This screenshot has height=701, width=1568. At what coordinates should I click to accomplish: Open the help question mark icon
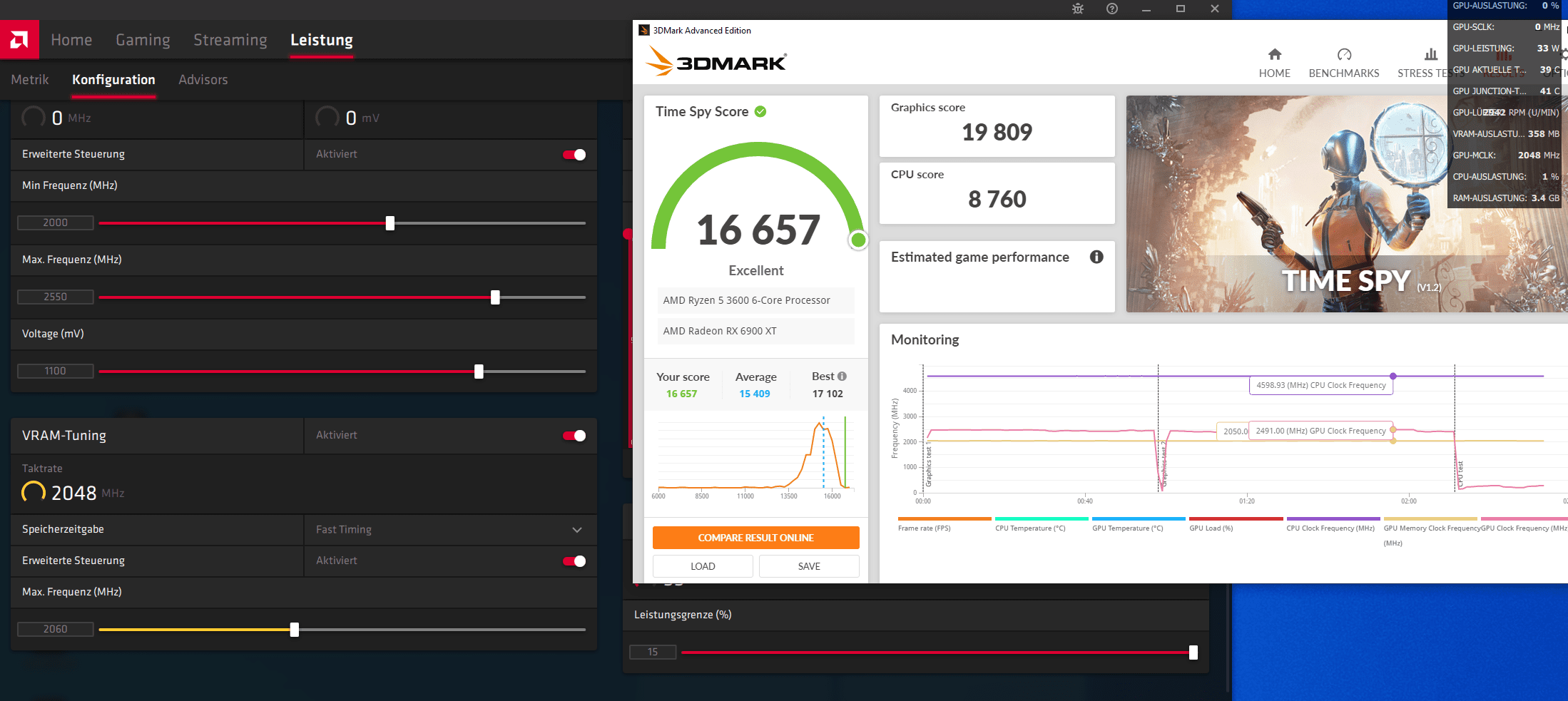pos(1112,9)
